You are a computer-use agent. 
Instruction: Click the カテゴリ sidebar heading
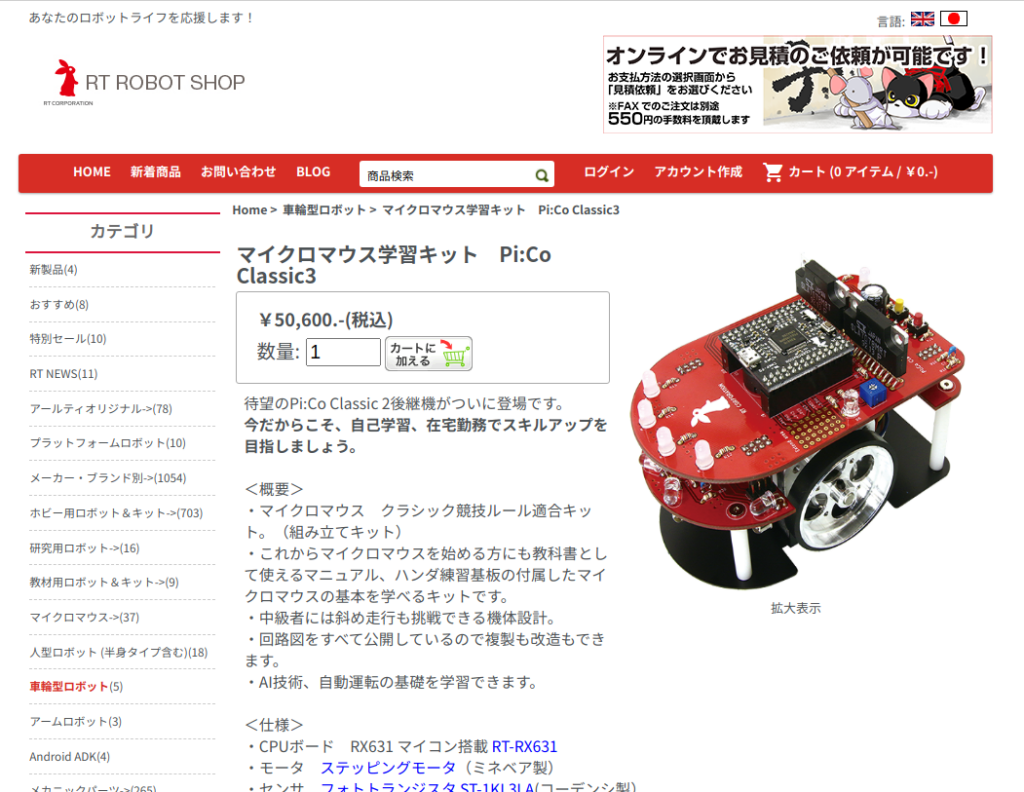coord(122,231)
